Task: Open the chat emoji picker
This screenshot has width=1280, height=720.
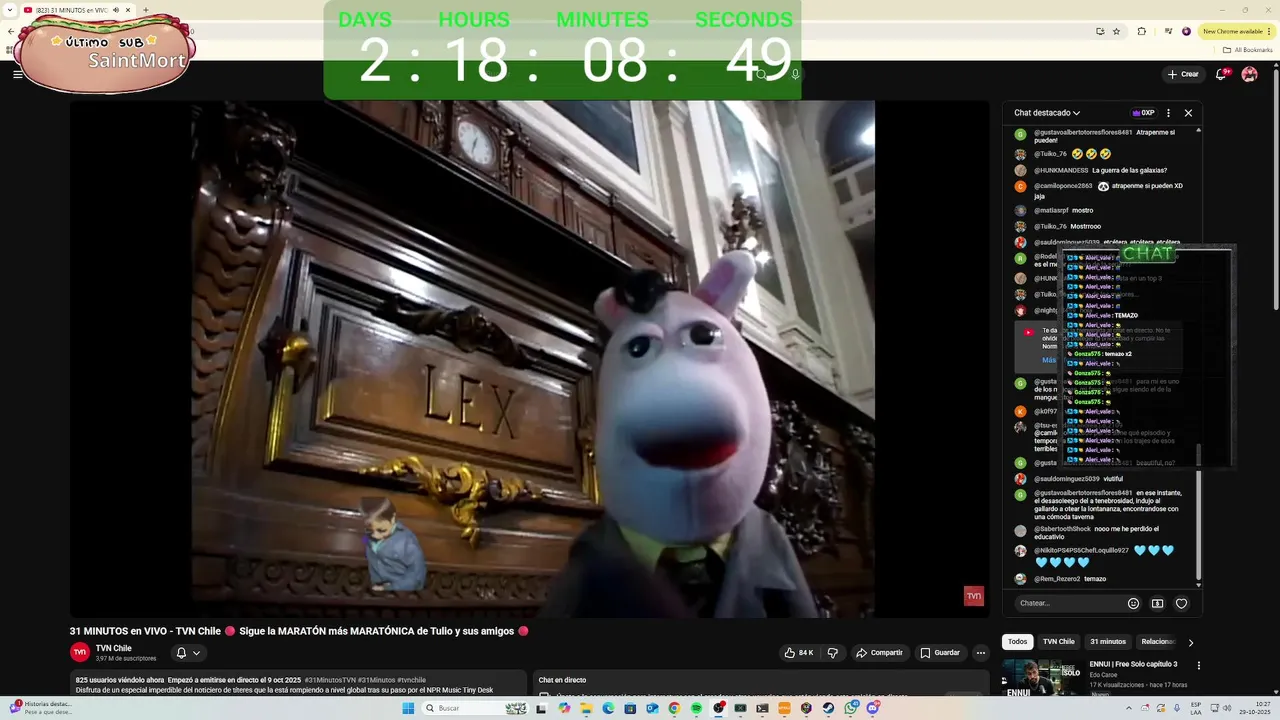Action: pyautogui.click(x=1133, y=603)
